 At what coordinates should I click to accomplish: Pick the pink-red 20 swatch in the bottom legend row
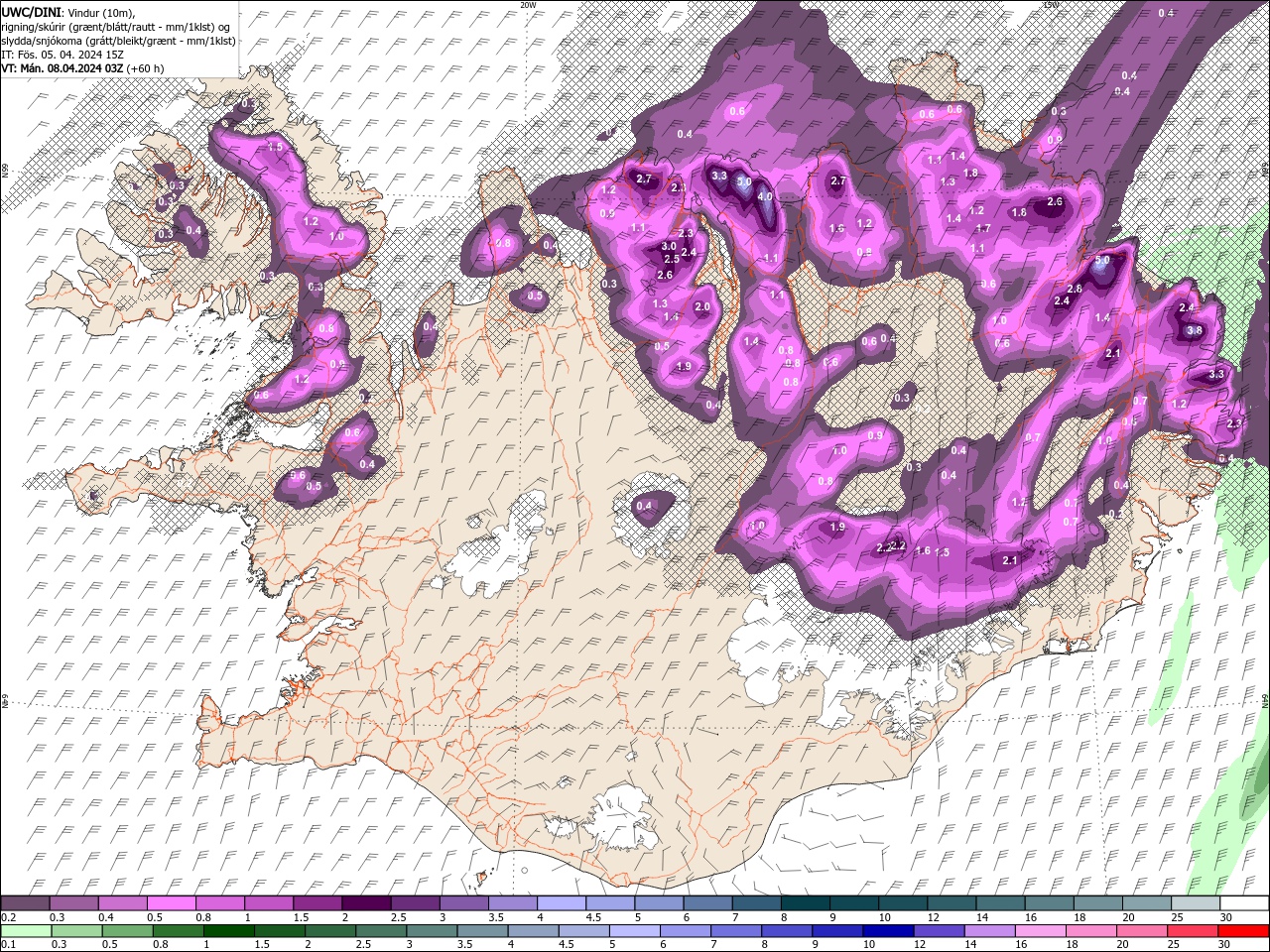click(x=1143, y=931)
